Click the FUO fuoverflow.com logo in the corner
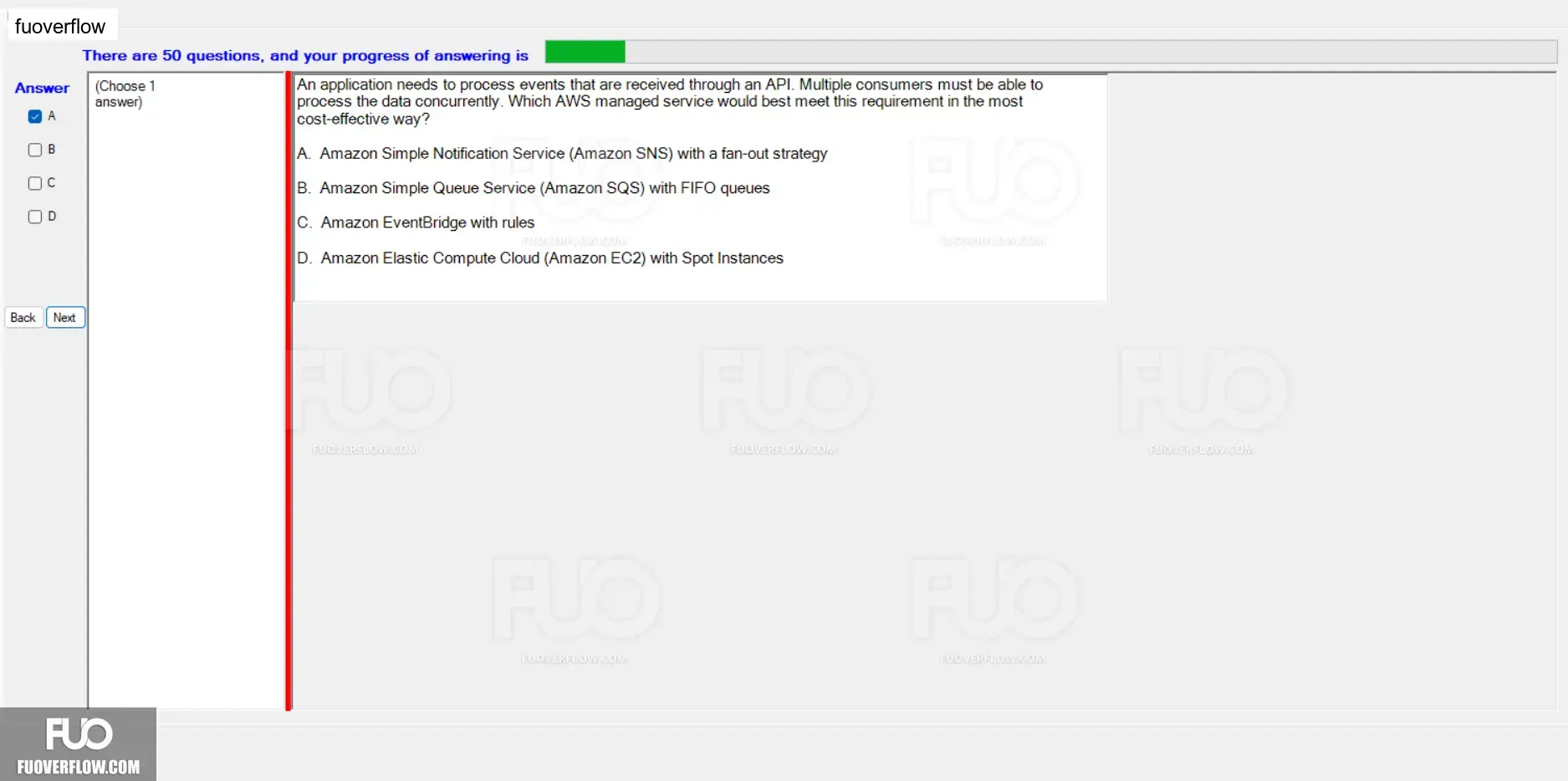The height and width of the screenshot is (781, 1568). 78,744
